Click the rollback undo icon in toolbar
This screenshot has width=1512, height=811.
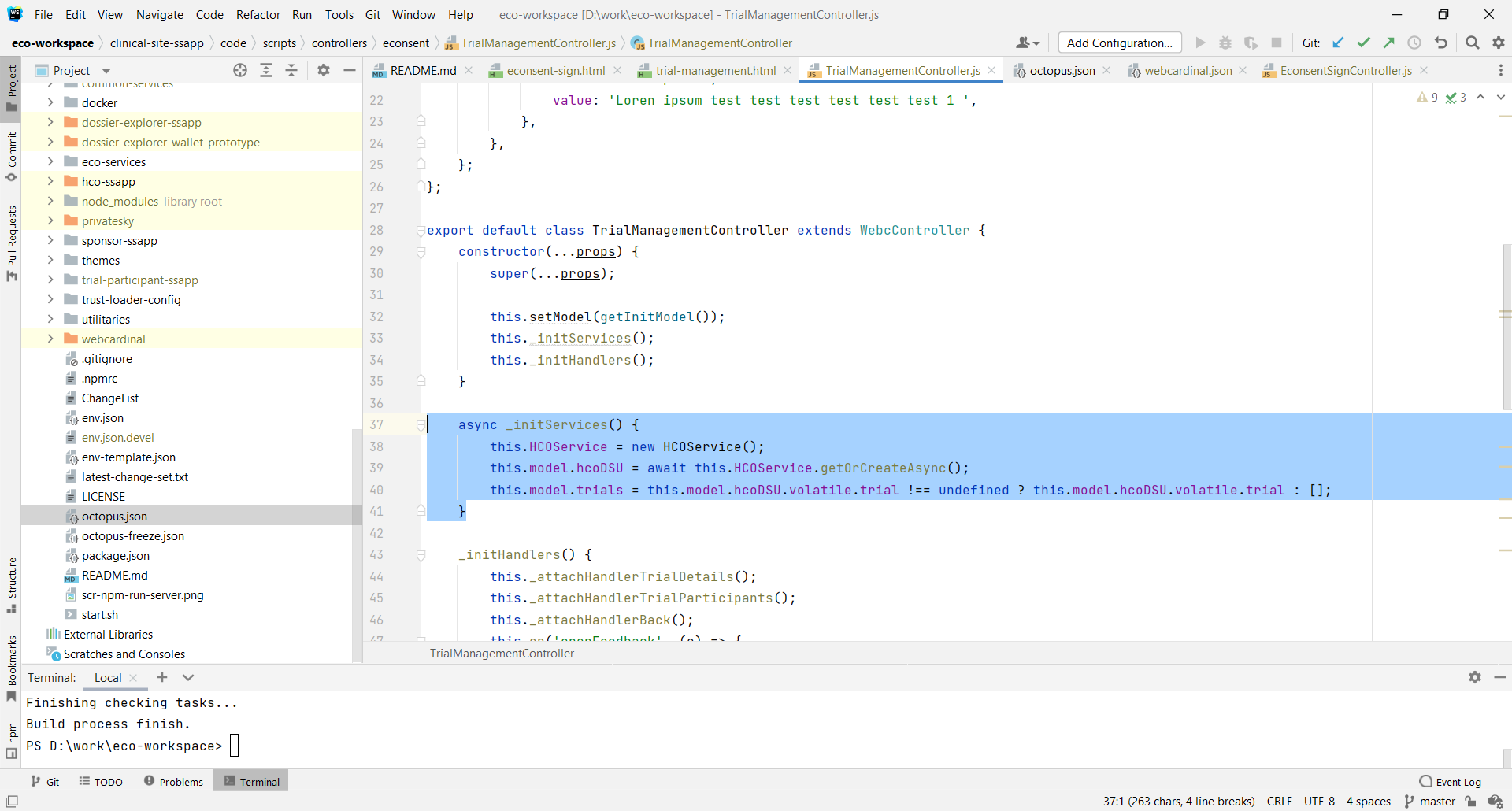pyautogui.click(x=1440, y=43)
